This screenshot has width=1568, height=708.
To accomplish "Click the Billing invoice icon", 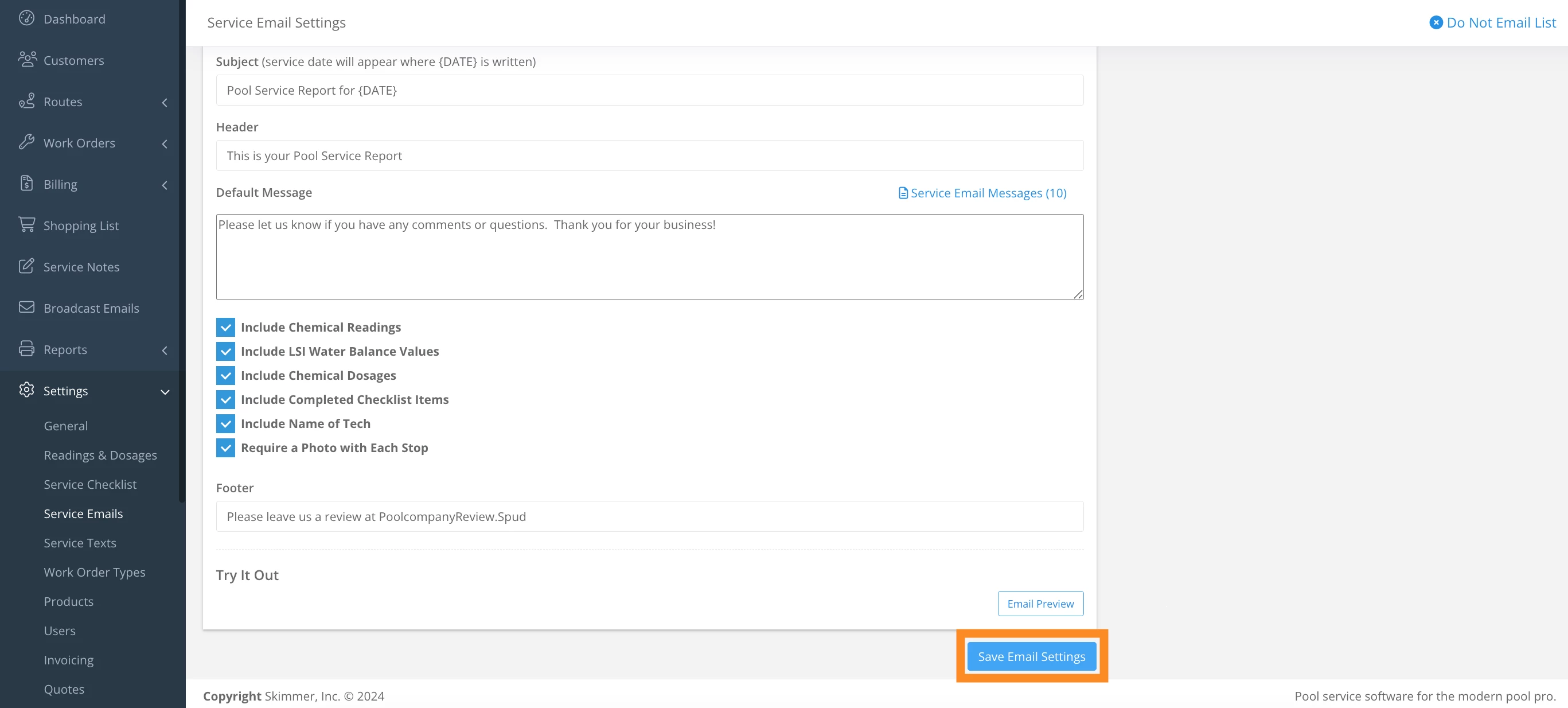I will 26,183.
